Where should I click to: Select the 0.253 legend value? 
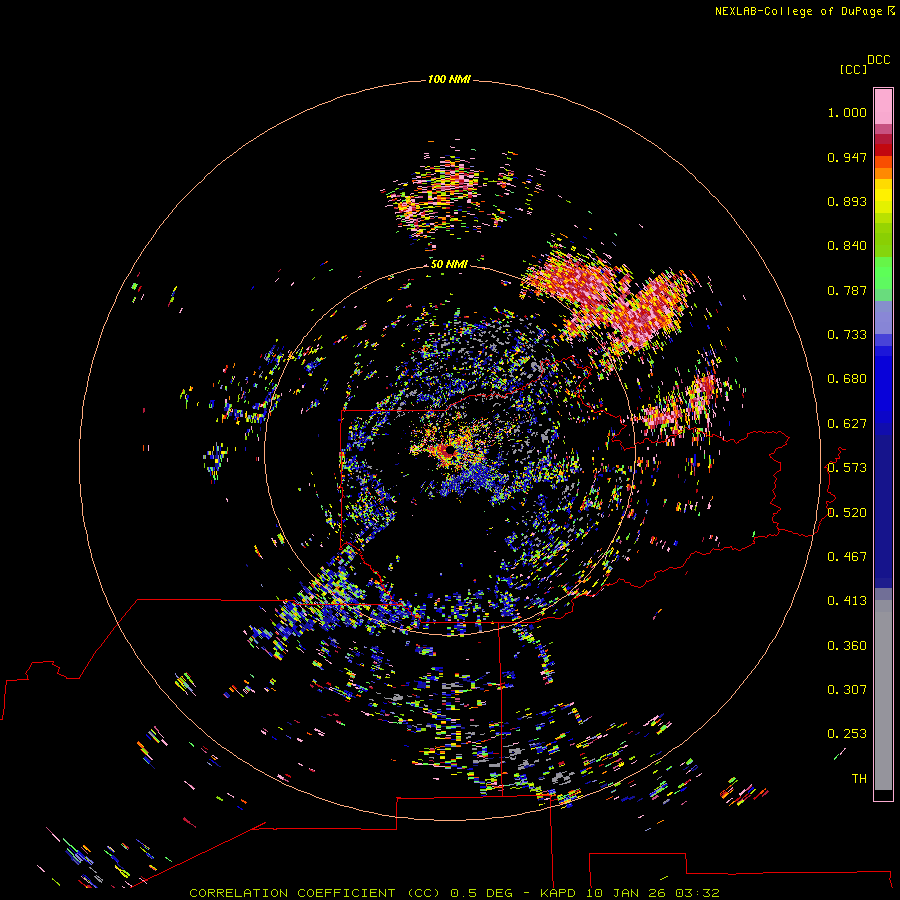(x=847, y=734)
